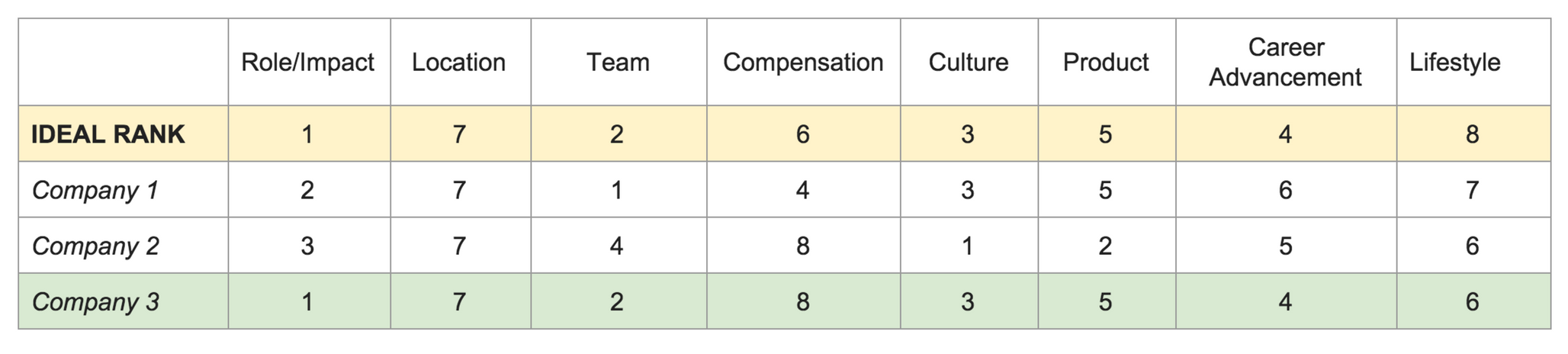Select the Culture header cell
Screen dimensions: 1568x354
[968, 63]
